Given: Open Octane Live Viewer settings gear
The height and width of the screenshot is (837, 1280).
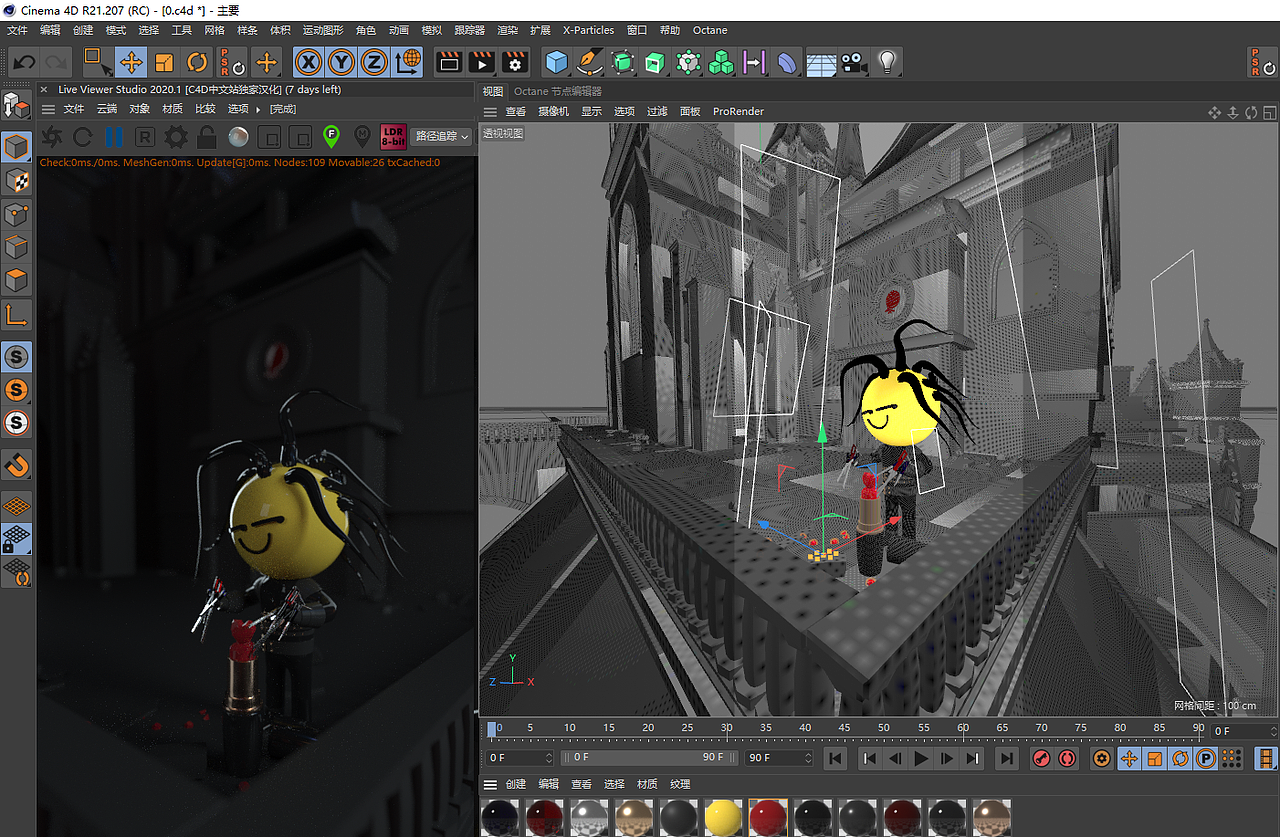Looking at the screenshot, I should pyautogui.click(x=176, y=136).
